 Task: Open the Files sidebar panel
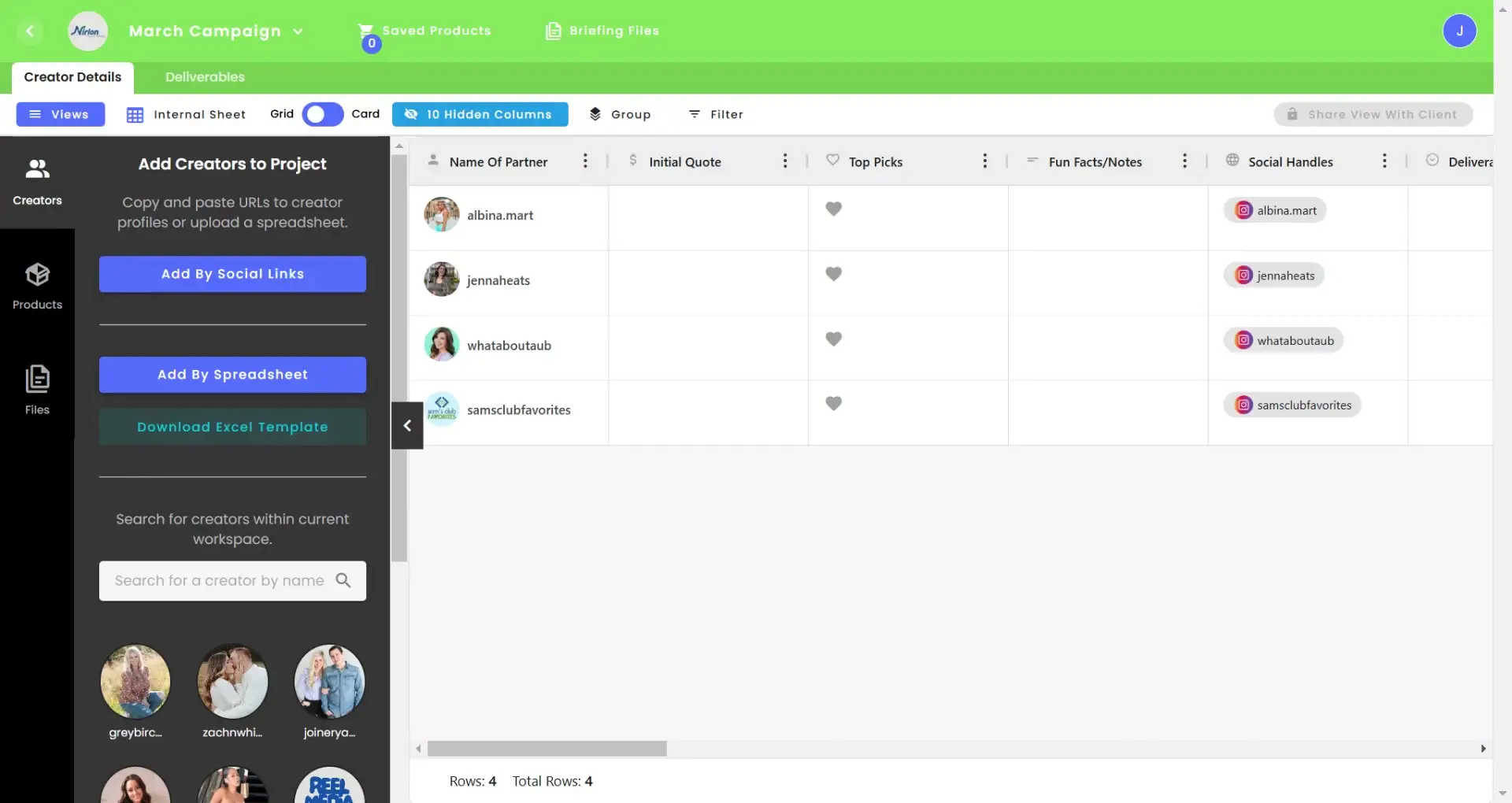click(37, 389)
